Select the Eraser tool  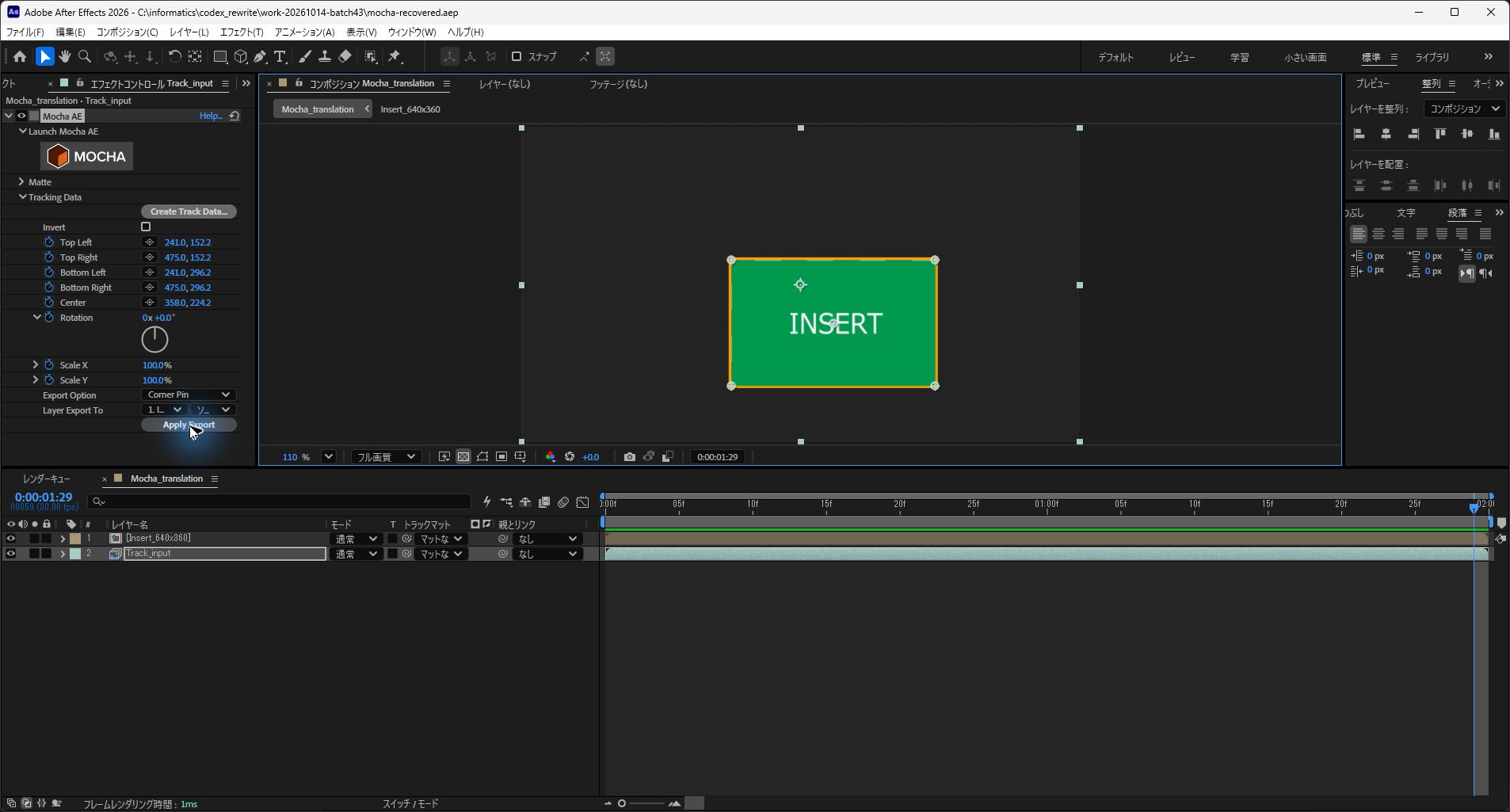click(345, 56)
